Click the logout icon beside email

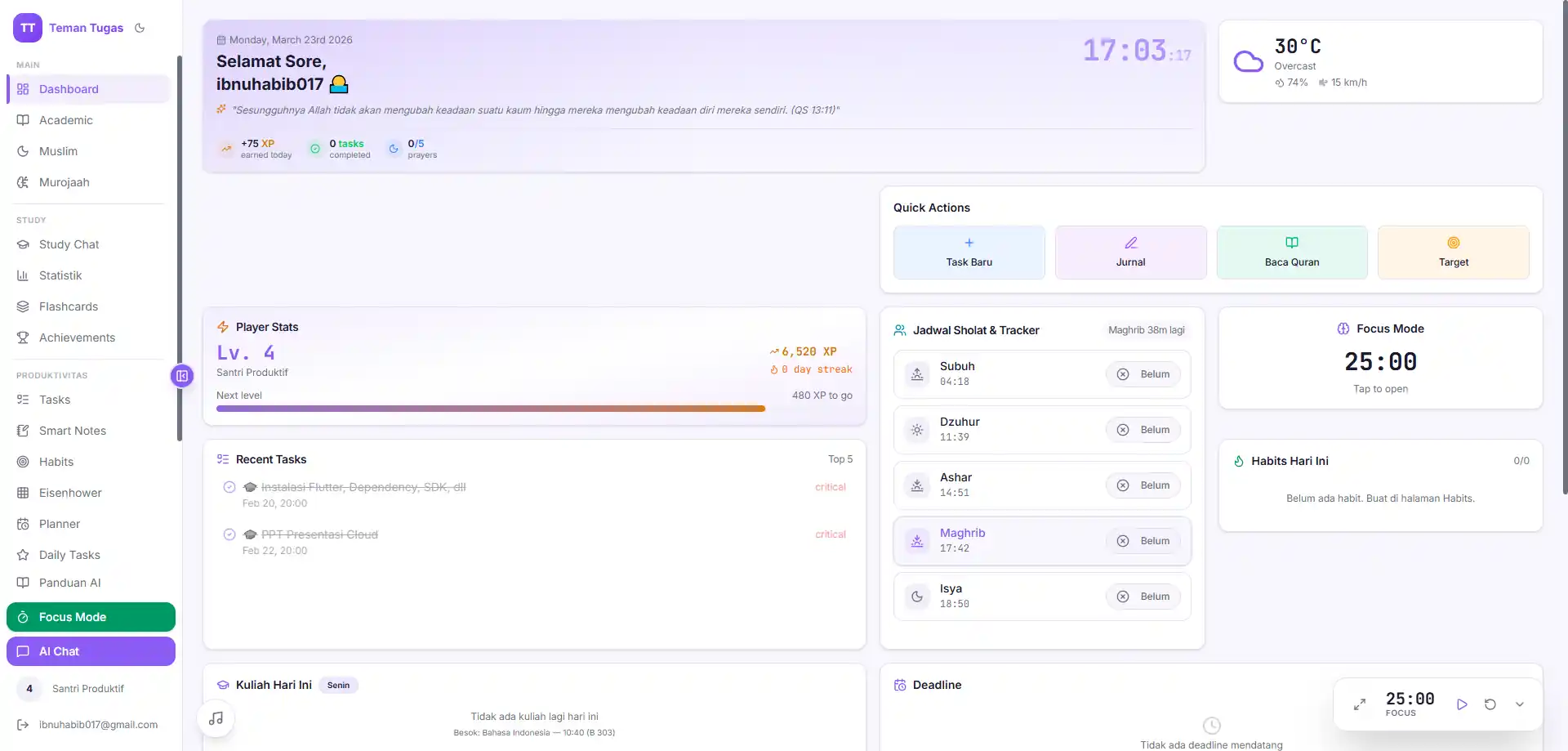click(x=23, y=725)
